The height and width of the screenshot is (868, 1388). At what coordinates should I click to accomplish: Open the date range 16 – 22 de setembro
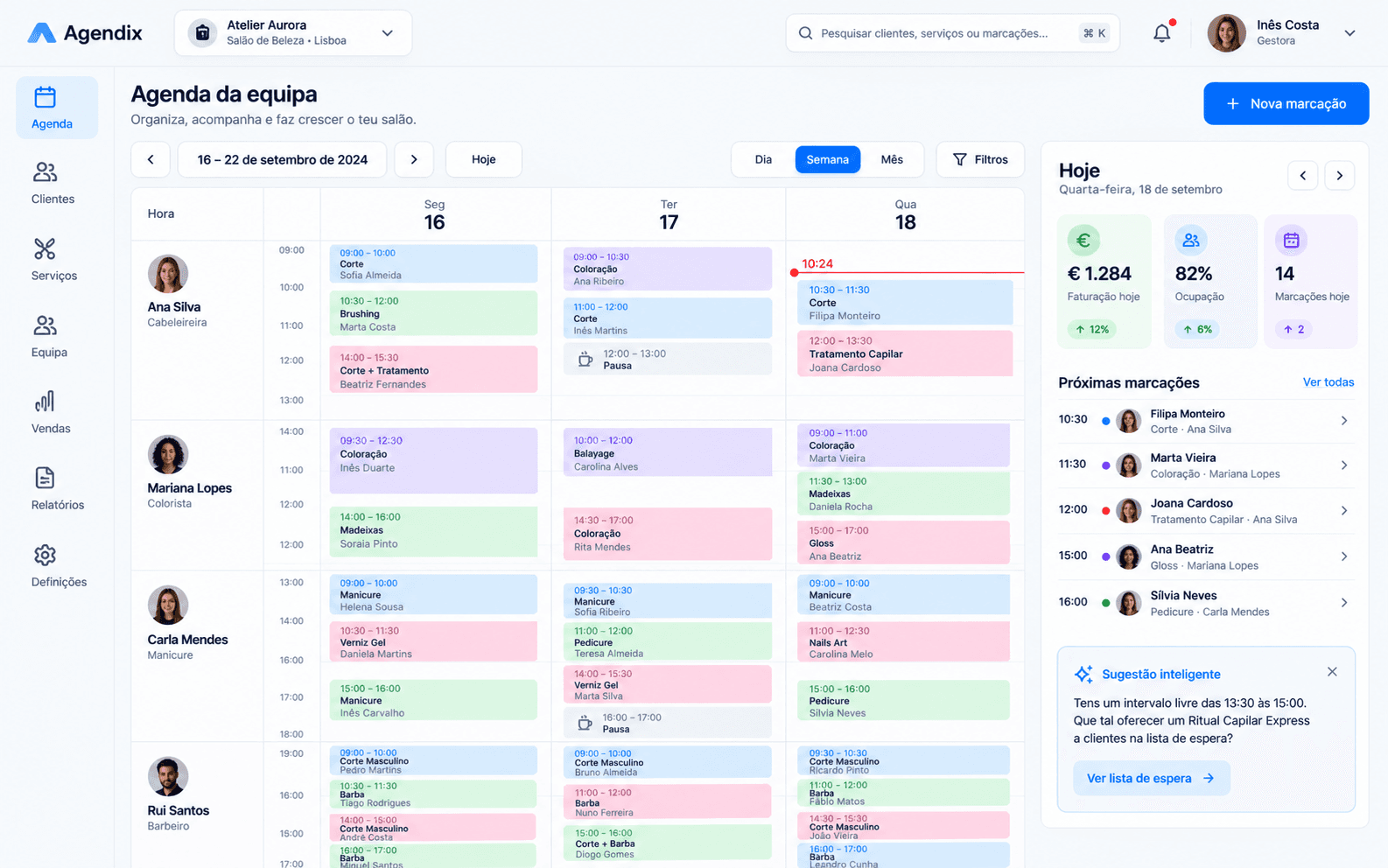pos(282,159)
